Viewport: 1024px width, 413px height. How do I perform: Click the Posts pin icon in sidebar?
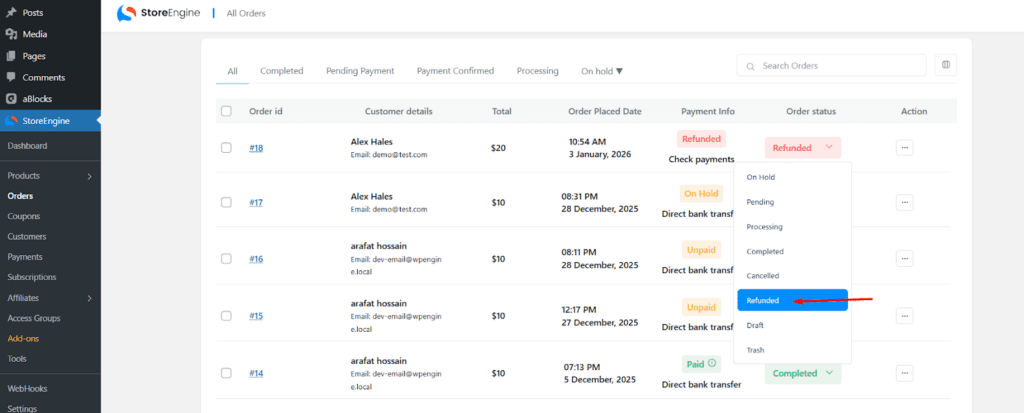(x=10, y=12)
